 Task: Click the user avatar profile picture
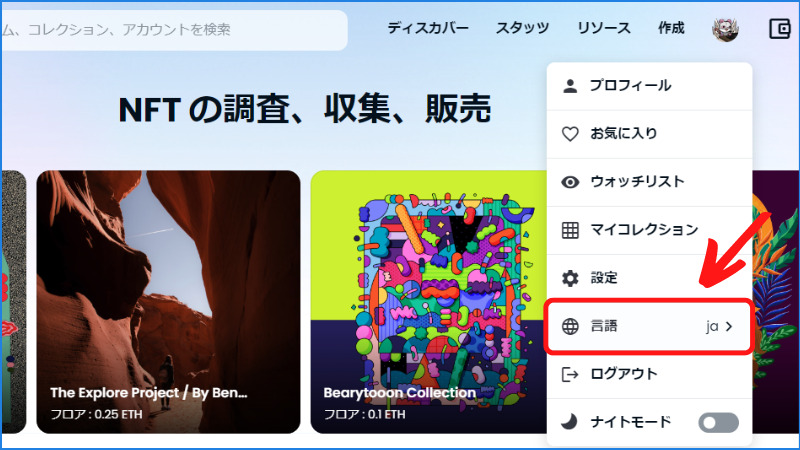(x=725, y=29)
